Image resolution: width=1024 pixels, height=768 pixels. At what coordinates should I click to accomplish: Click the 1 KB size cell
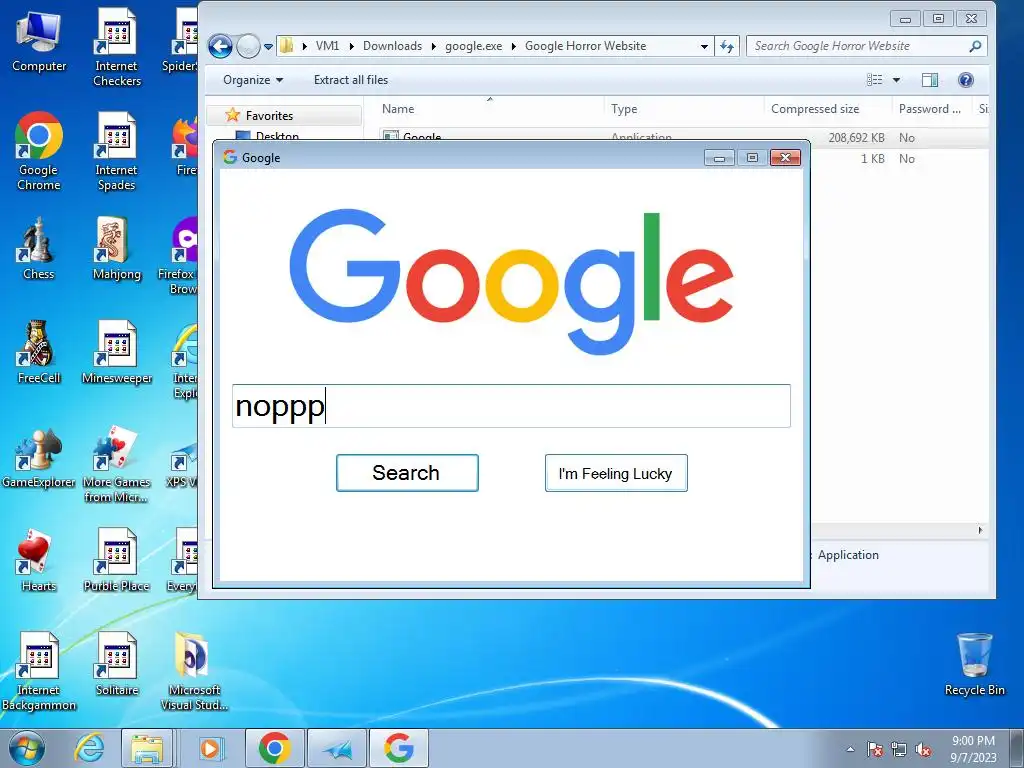point(872,159)
